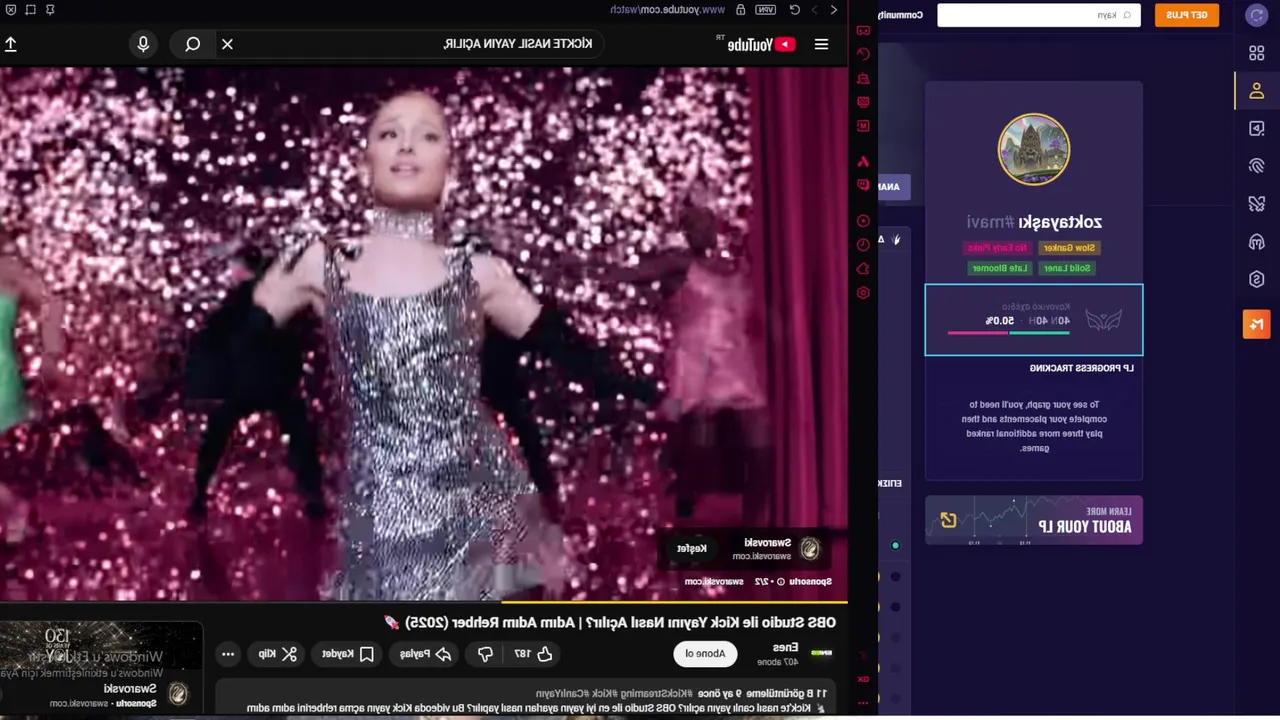Click the zoktayaşkı profile avatar
This screenshot has height=720, width=1280.
(x=1034, y=150)
